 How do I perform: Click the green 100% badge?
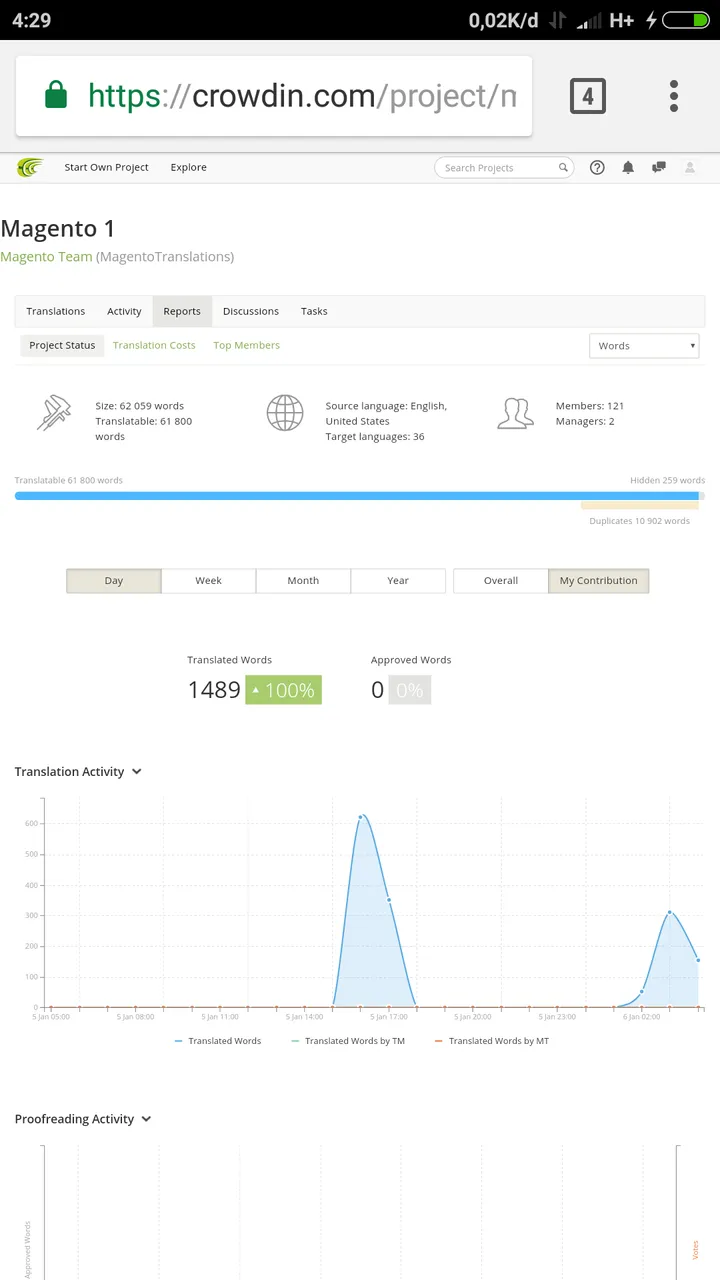283,690
